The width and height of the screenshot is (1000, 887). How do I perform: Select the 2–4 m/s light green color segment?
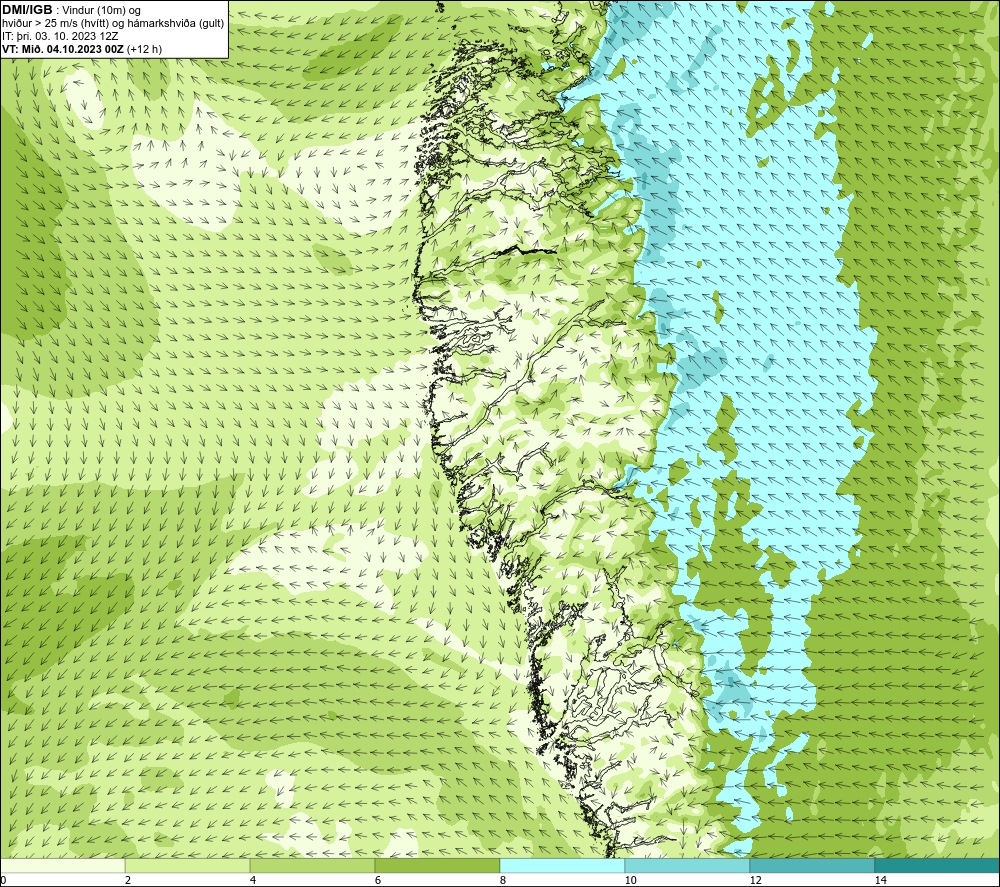point(188,866)
